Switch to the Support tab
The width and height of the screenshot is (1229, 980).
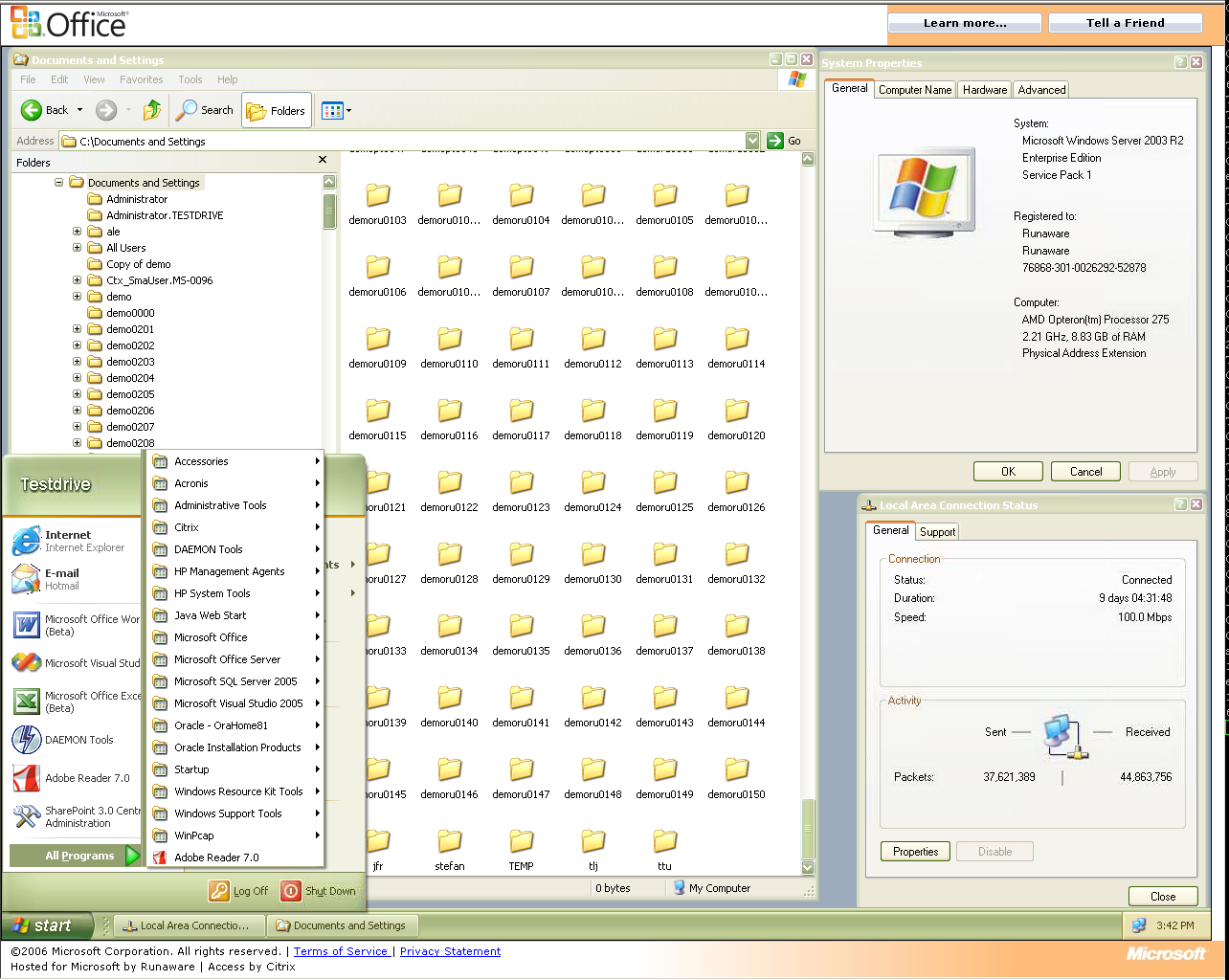(937, 532)
